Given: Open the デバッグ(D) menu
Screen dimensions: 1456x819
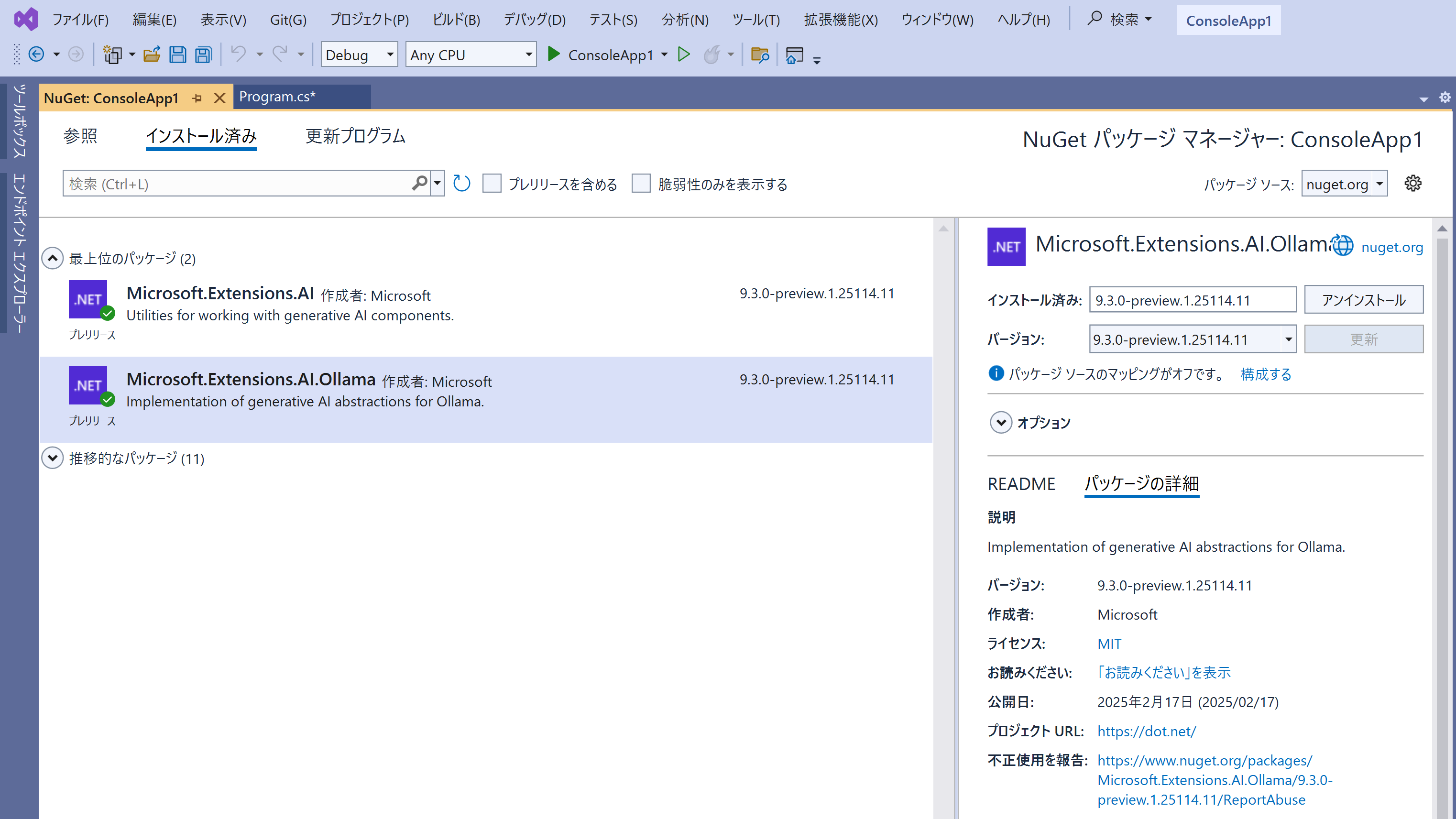Looking at the screenshot, I should 535,20.
